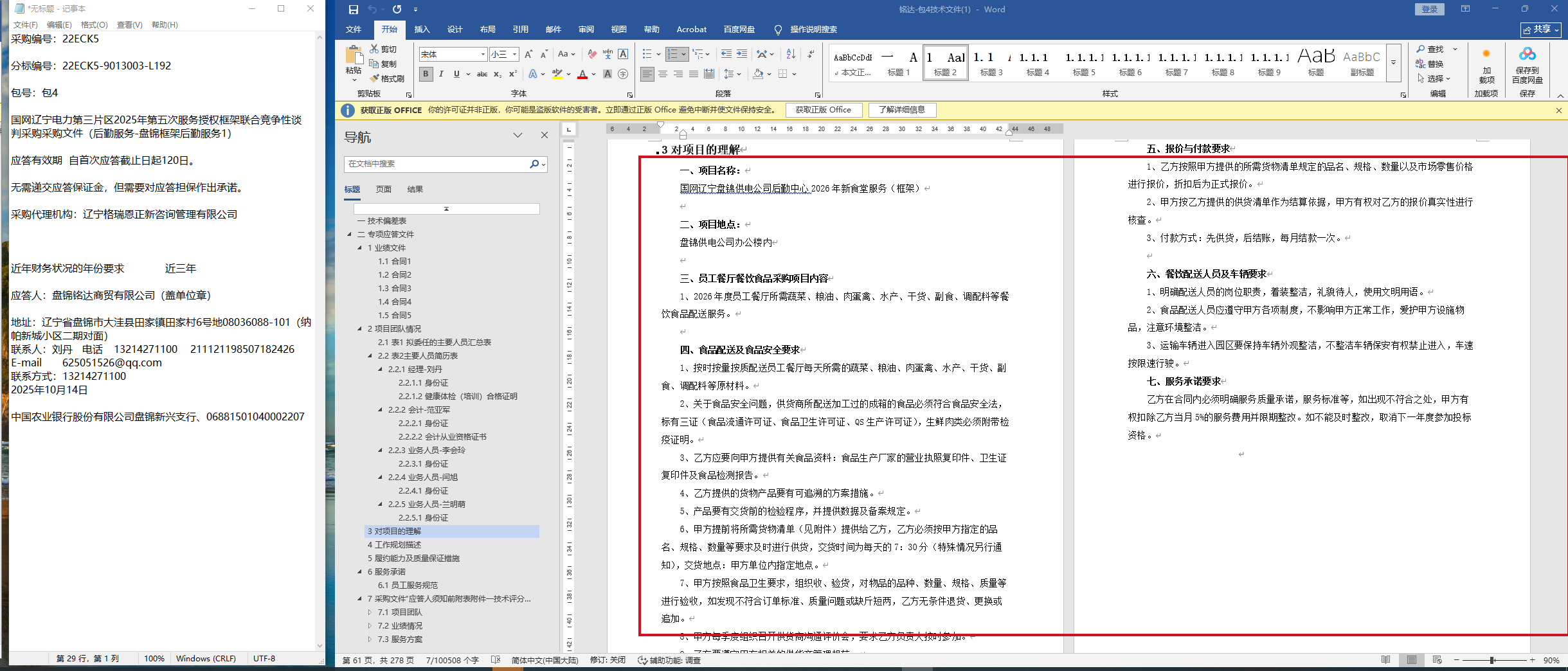Click the ribbon display options icon in title bar
Image resolution: width=1568 pixels, height=671 pixels.
pos(1466,9)
